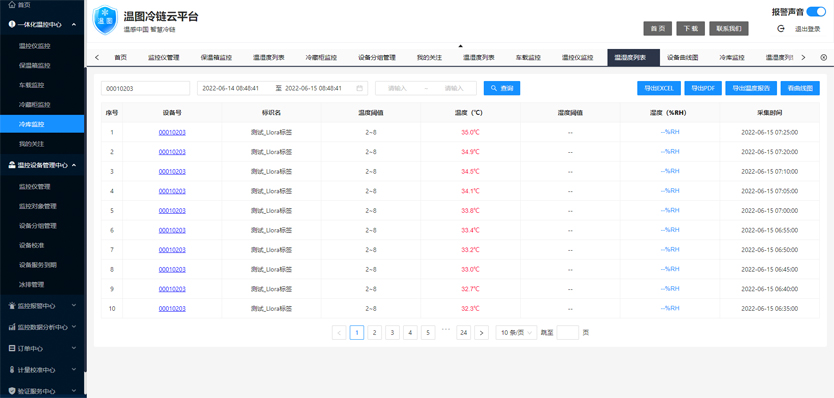Screen dimensions: 834x398
Task: Expand the 监控报警中心 sidebar section
Action: point(73,306)
